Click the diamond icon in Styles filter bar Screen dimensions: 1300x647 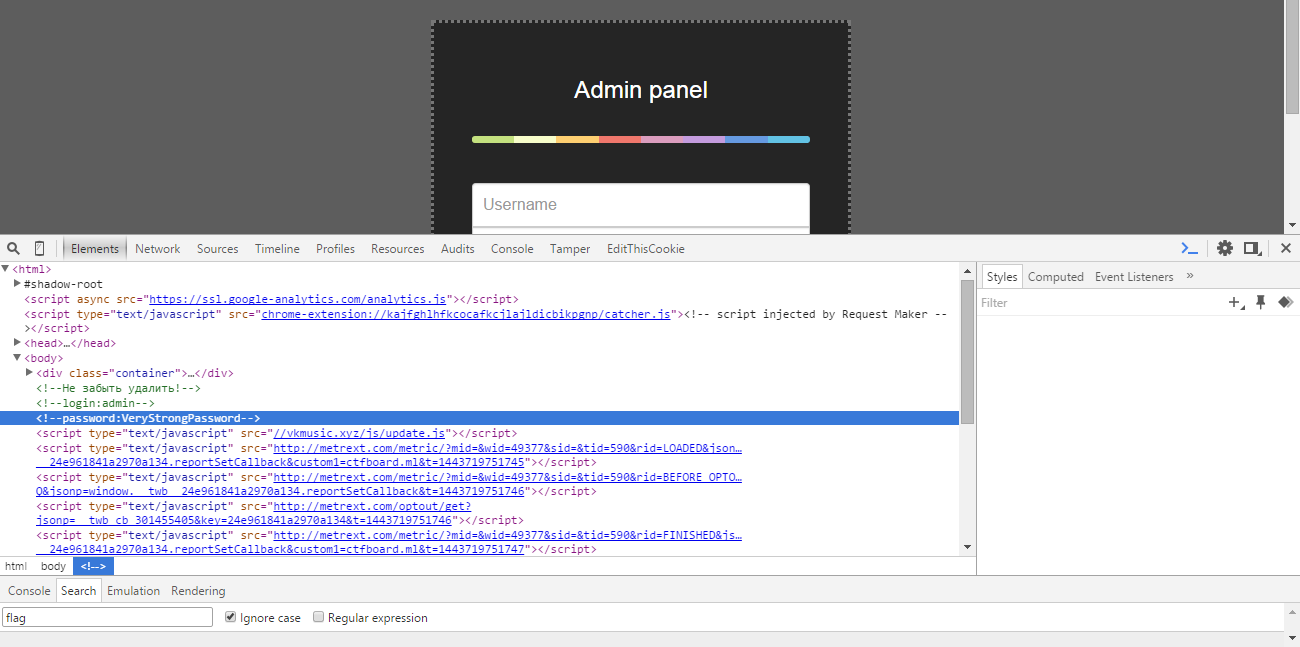point(1285,303)
